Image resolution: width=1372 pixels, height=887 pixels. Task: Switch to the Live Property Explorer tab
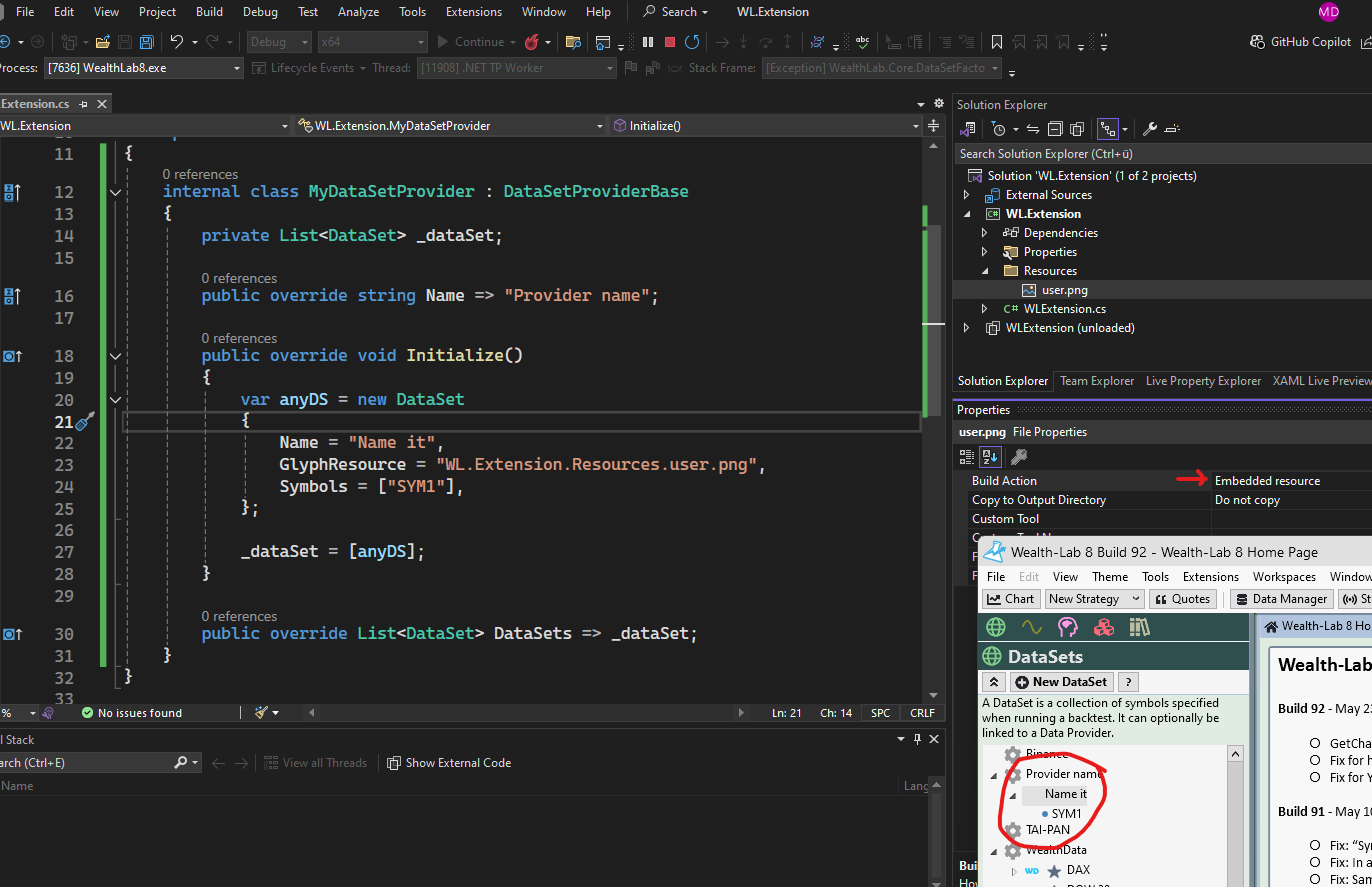click(x=1203, y=381)
